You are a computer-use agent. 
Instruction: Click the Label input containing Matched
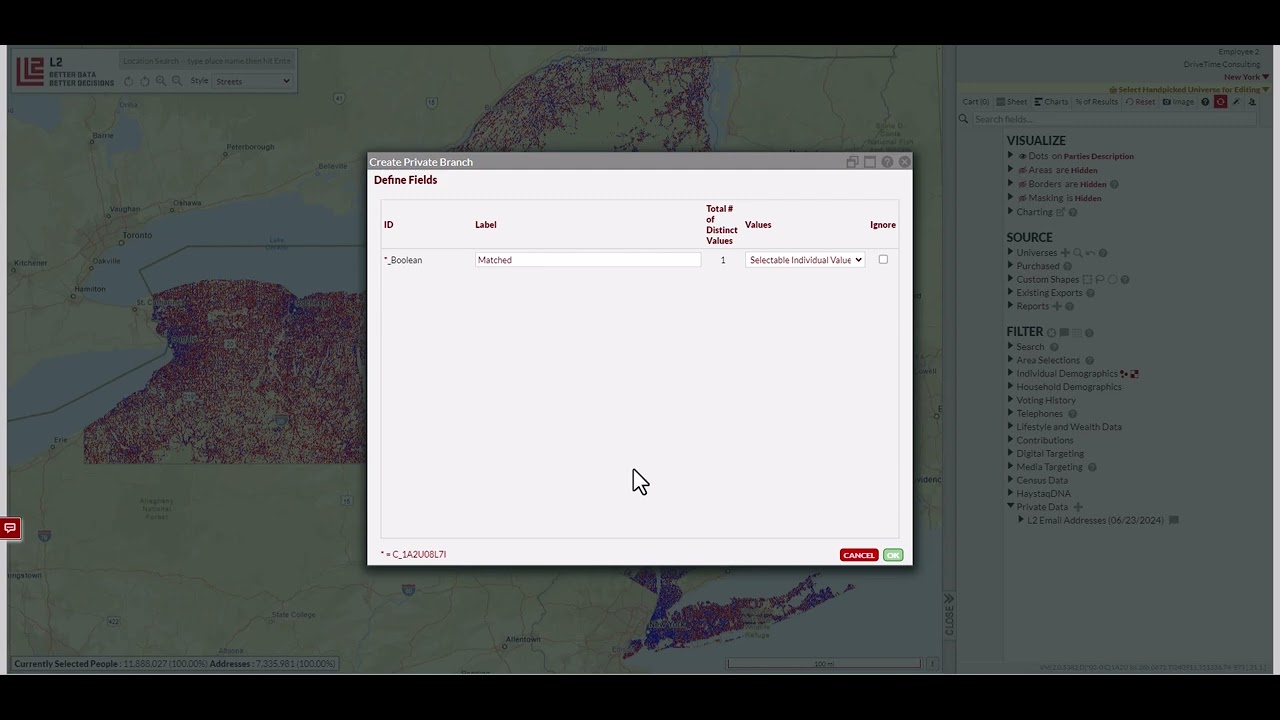[x=588, y=260]
